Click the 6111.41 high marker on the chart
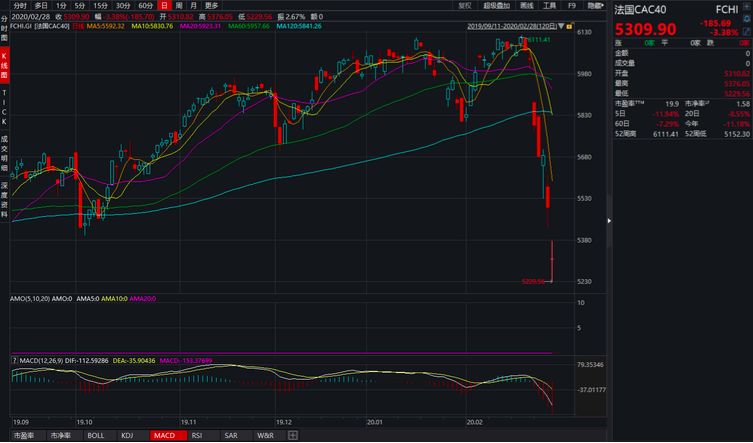The width and height of the screenshot is (753, 443). coord(539,40)
